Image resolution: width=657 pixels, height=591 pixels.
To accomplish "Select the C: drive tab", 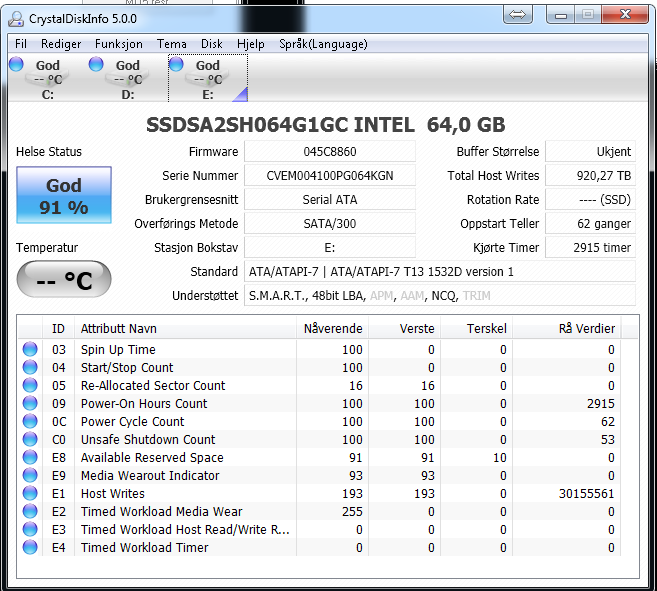I will [x=48, y=79].
